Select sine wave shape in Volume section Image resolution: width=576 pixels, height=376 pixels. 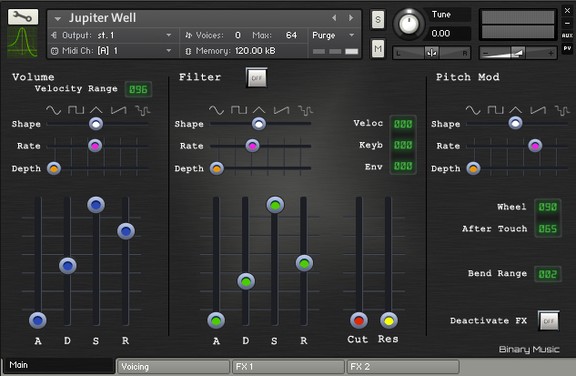53,110
